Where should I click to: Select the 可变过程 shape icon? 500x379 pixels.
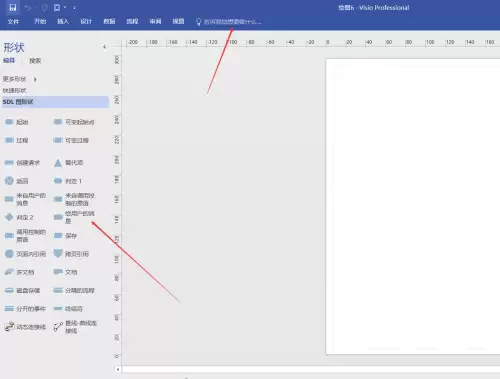coord(58,140)
